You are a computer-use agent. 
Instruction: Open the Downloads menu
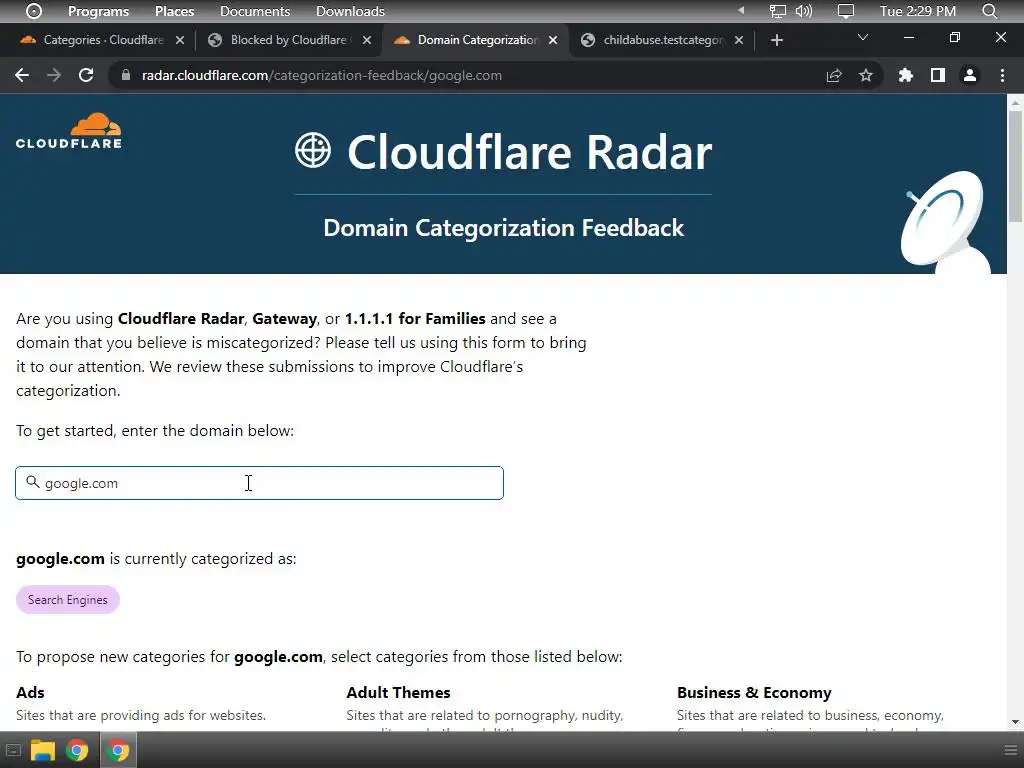(x=350, y=11)
